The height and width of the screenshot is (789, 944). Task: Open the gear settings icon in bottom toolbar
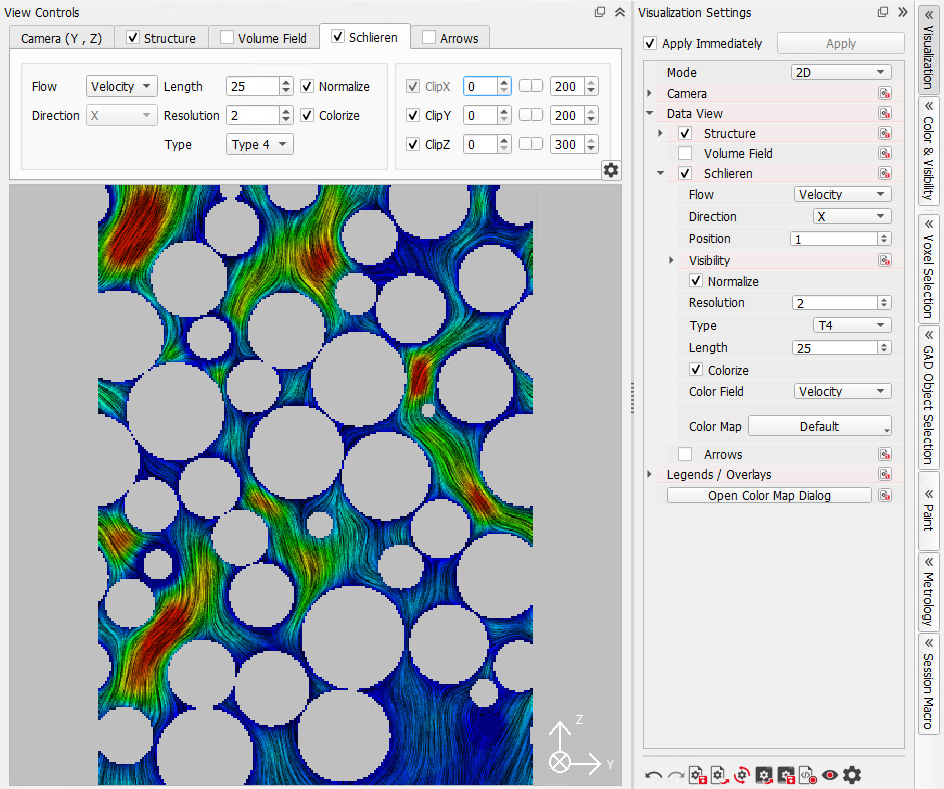pos(852,775)
